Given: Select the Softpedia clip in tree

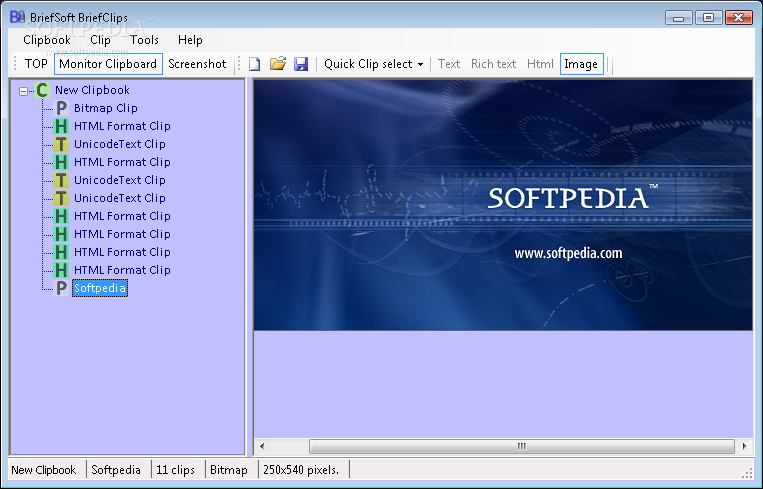Looking at the screenshot, I should pos(100,288).
